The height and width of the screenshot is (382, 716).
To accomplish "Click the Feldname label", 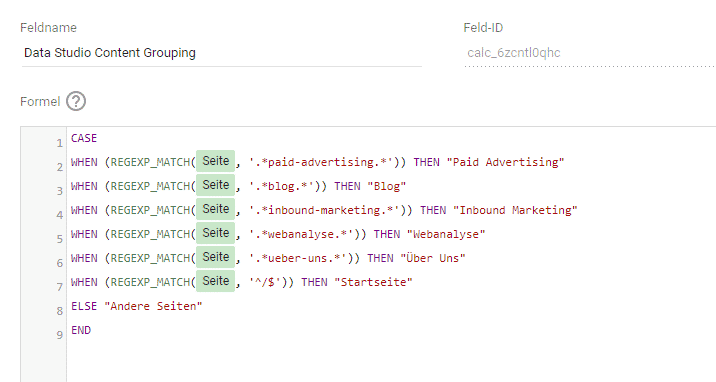I will pyautogui.click(x=48, y=28).
